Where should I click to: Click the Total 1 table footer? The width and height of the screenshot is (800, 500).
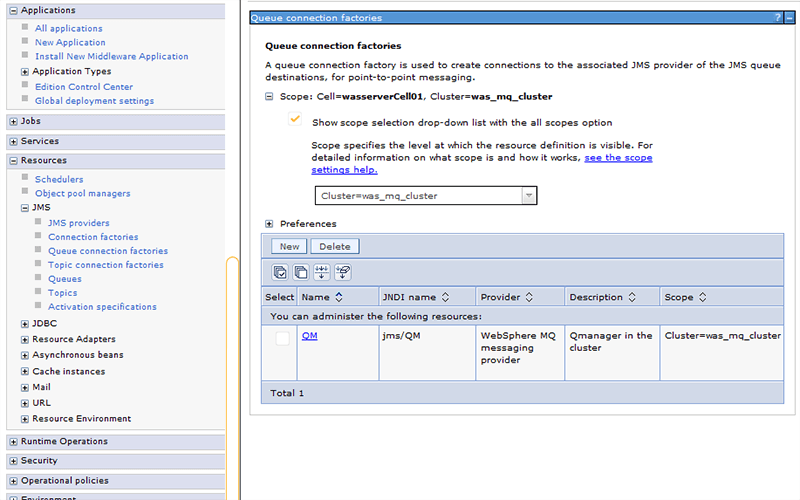(522, 393)
